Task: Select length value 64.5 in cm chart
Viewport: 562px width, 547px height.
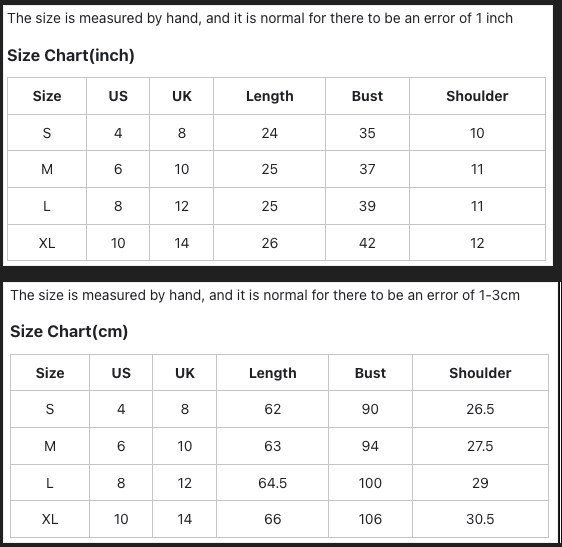Action: pyautogui.click(x=272, y=483)
